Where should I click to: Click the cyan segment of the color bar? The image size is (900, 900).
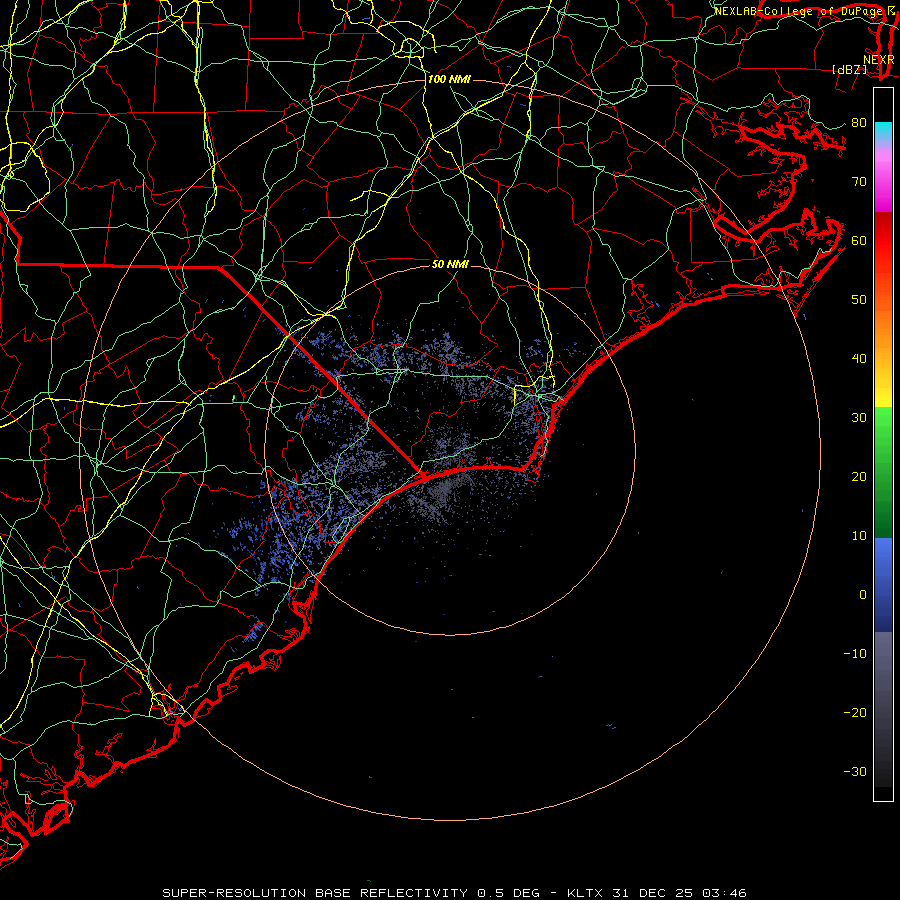[x=883, y=130]
